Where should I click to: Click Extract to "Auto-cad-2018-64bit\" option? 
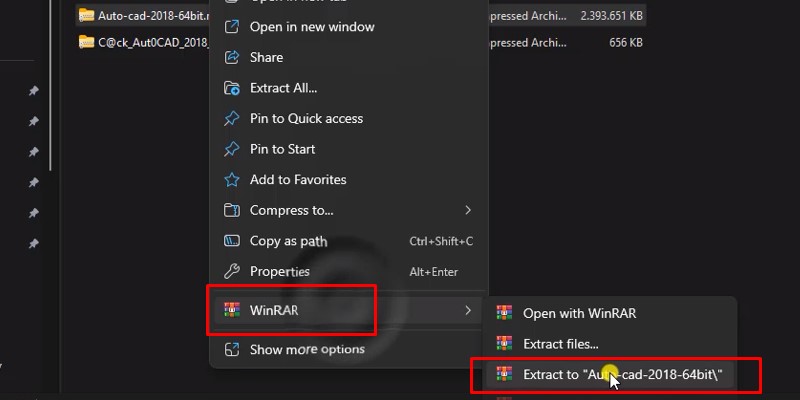(622, 375)
